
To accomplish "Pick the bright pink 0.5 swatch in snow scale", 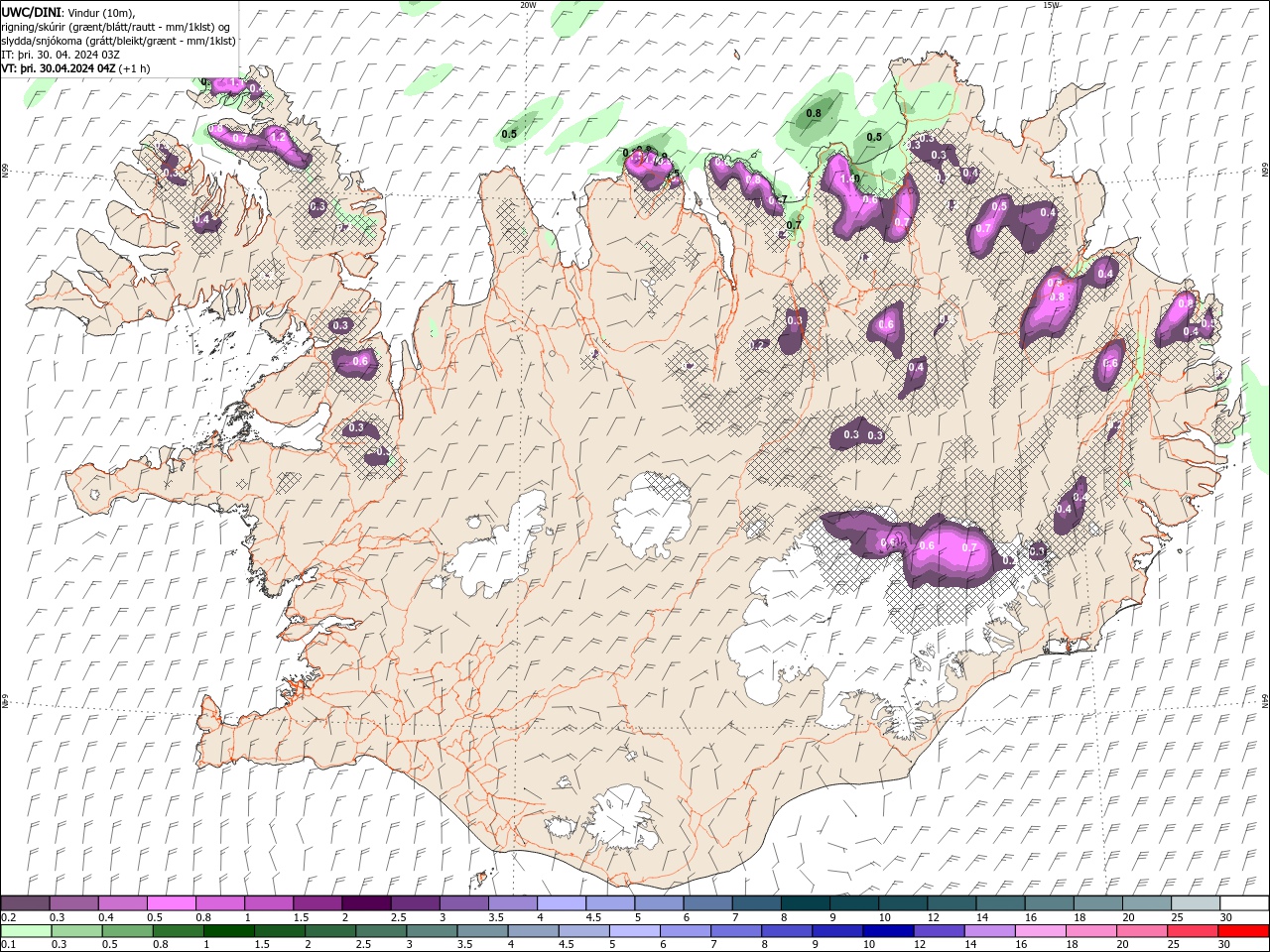I will point(171,903).
